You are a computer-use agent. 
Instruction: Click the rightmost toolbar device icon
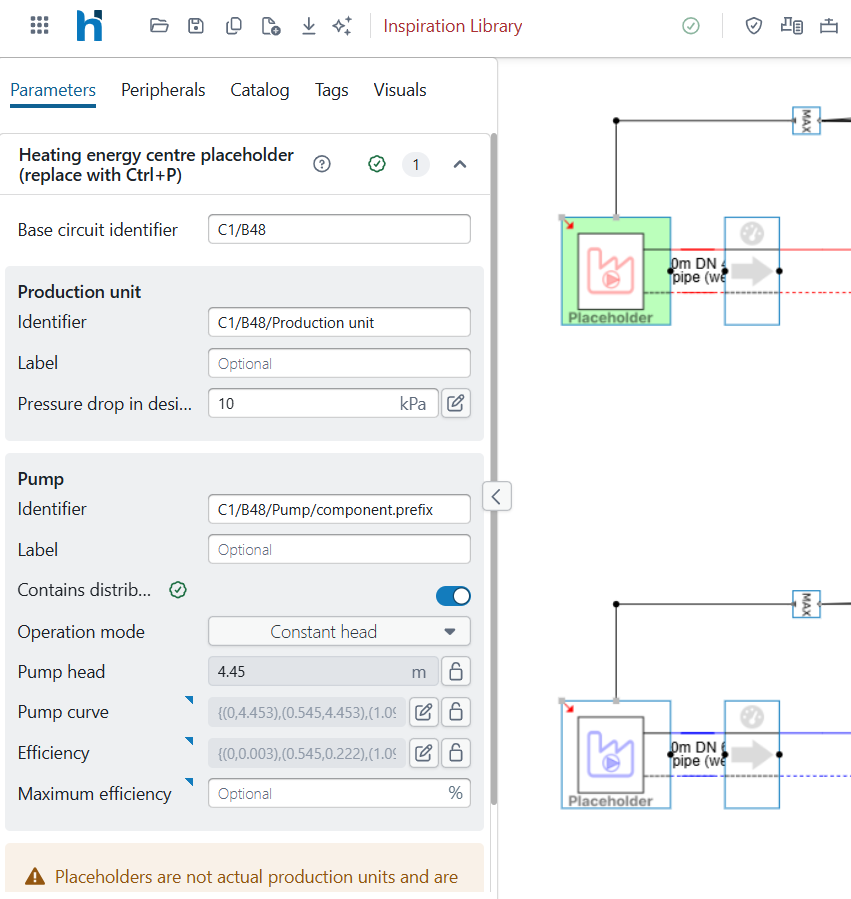829,26
